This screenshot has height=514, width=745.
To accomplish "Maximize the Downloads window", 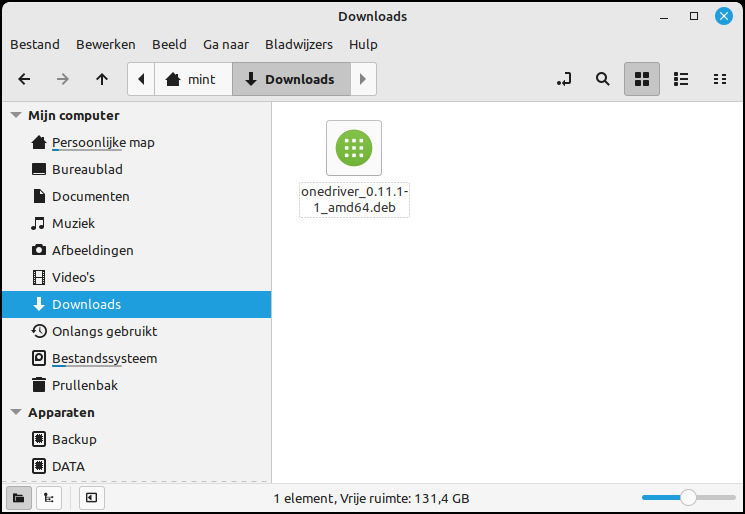I will point(694,17).
